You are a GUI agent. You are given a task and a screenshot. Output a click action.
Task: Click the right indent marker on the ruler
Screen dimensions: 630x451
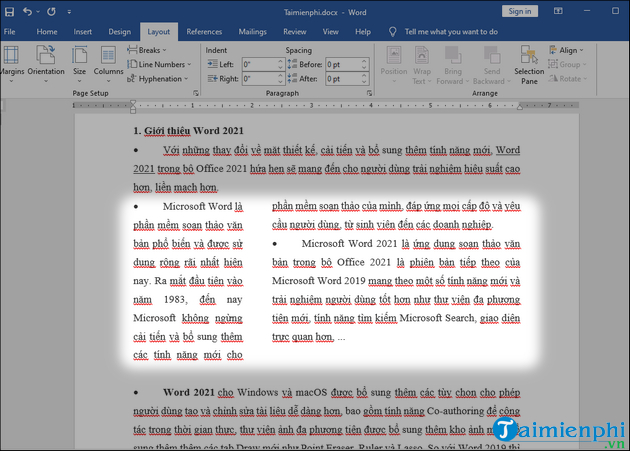pos(520,107)
